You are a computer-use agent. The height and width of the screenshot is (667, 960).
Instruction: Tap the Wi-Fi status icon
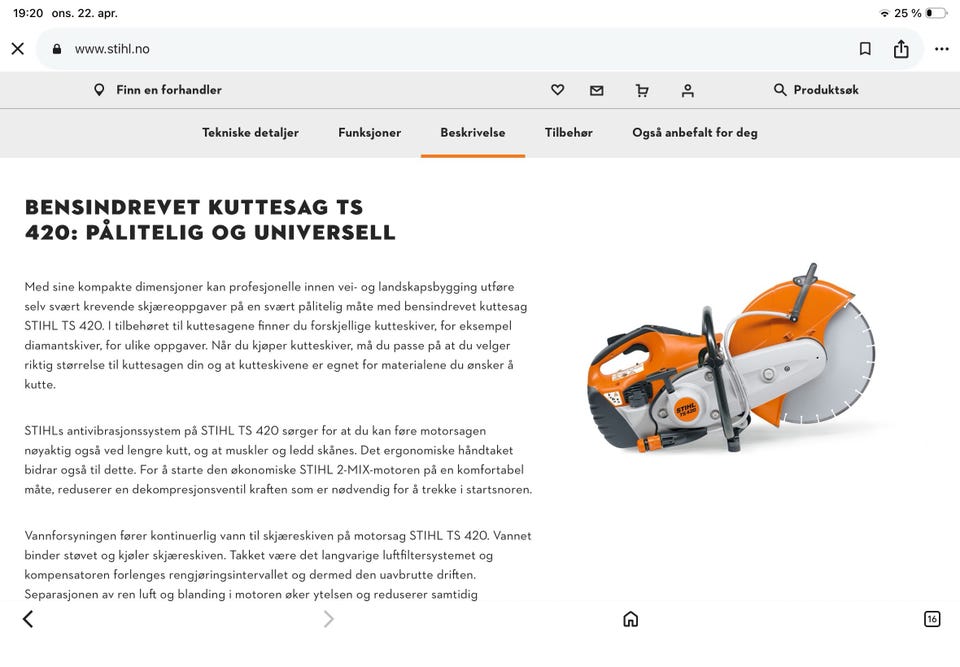click(x=884, y=13)
